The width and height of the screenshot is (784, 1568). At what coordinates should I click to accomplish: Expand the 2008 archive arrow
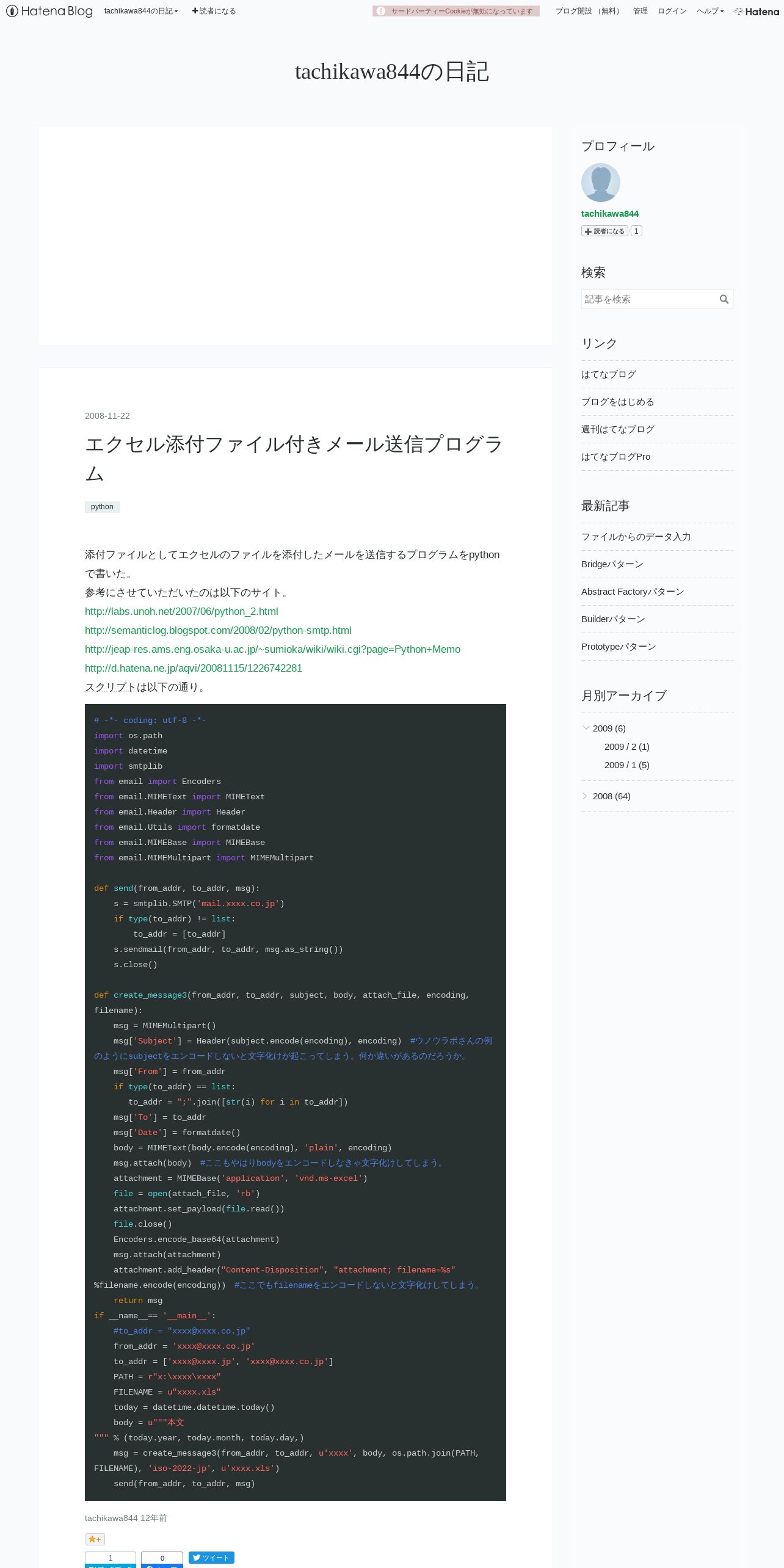(585, 796)
